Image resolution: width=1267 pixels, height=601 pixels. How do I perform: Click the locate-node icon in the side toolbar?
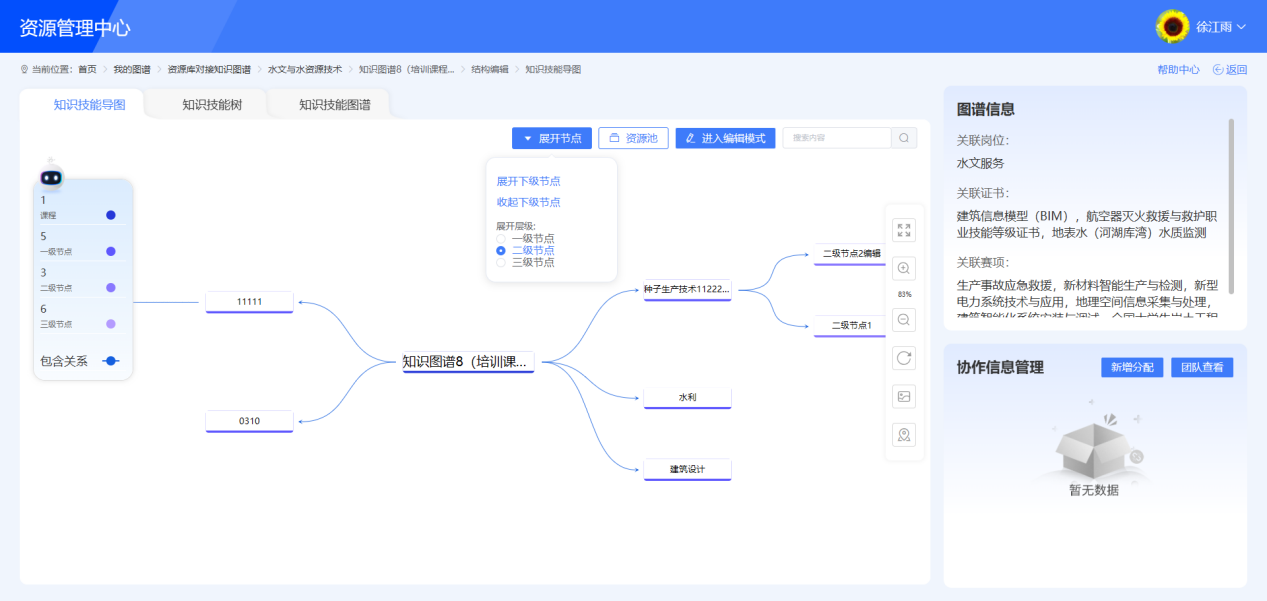tap(904, 435)
